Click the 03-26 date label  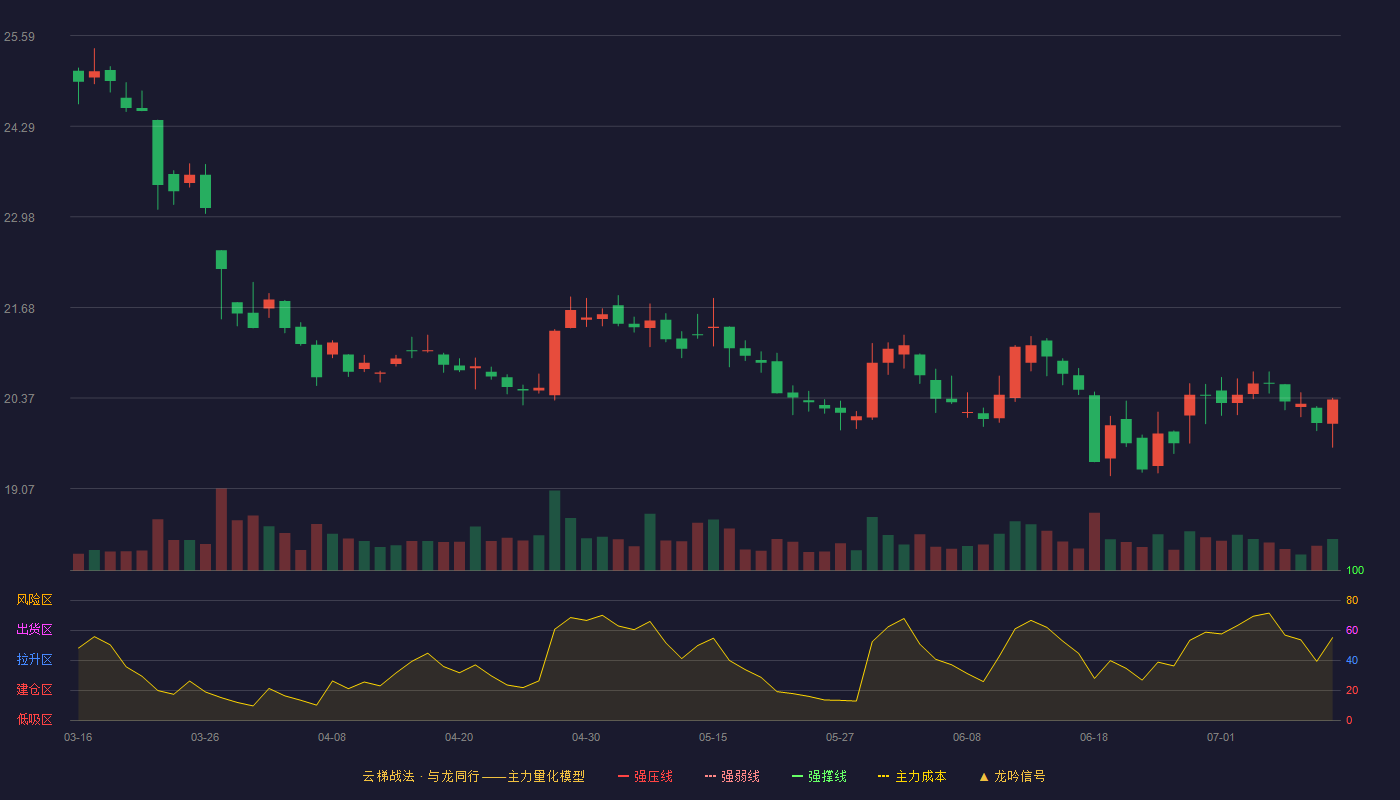(205, 737)
